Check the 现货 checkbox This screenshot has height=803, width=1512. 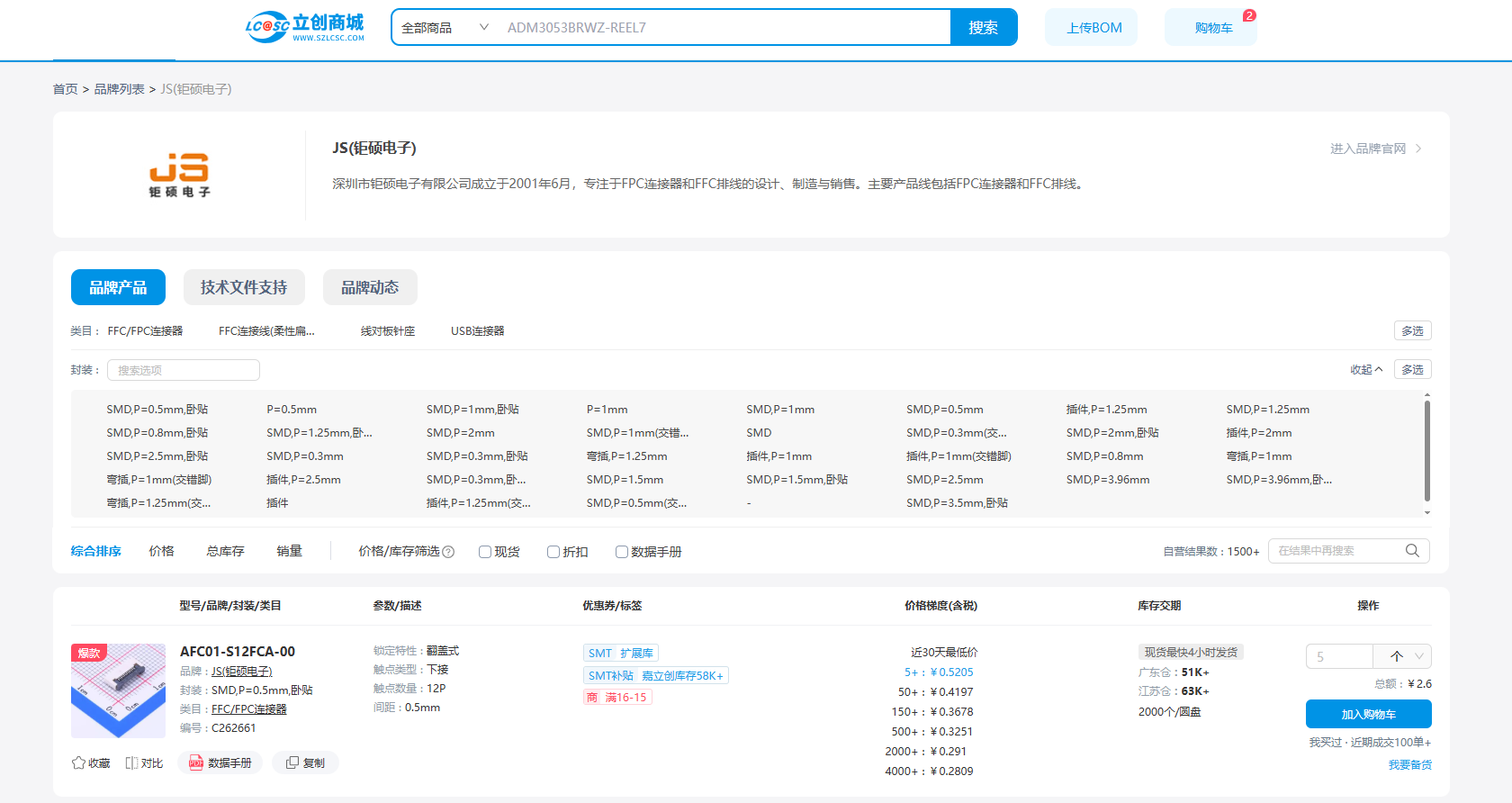[485, 552]
